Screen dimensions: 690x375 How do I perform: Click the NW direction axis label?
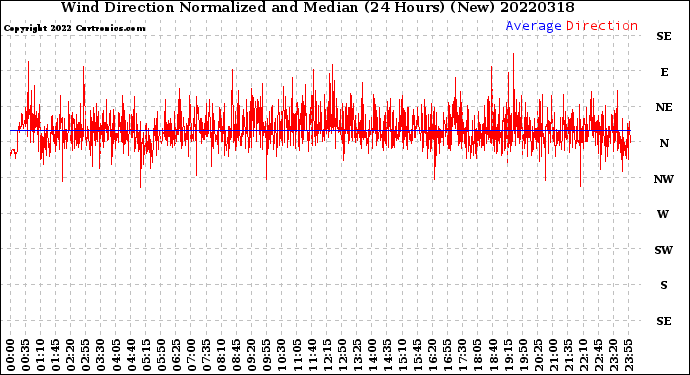click(664, 179)
